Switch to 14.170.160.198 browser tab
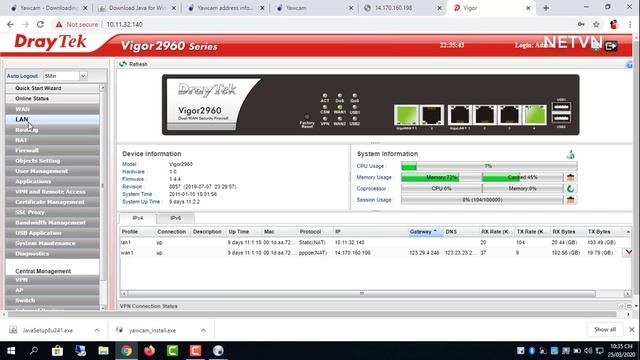 point(403,8)
